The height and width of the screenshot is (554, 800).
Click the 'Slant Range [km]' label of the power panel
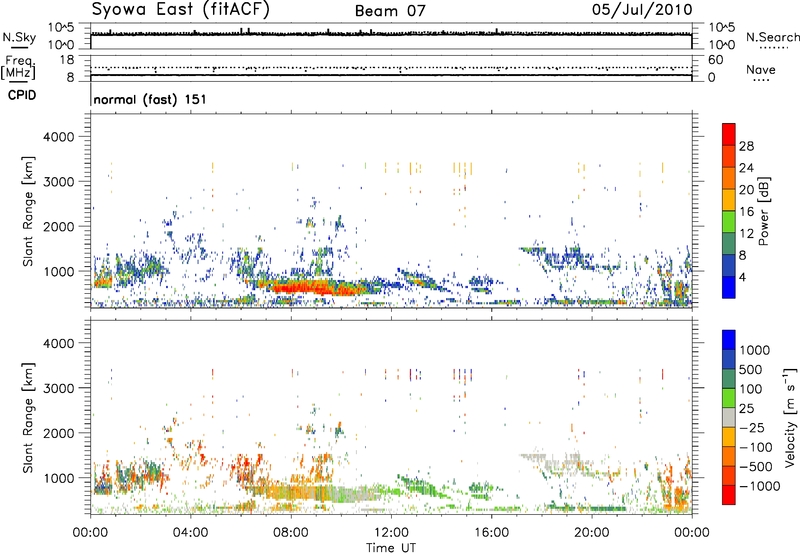(28, 211)
